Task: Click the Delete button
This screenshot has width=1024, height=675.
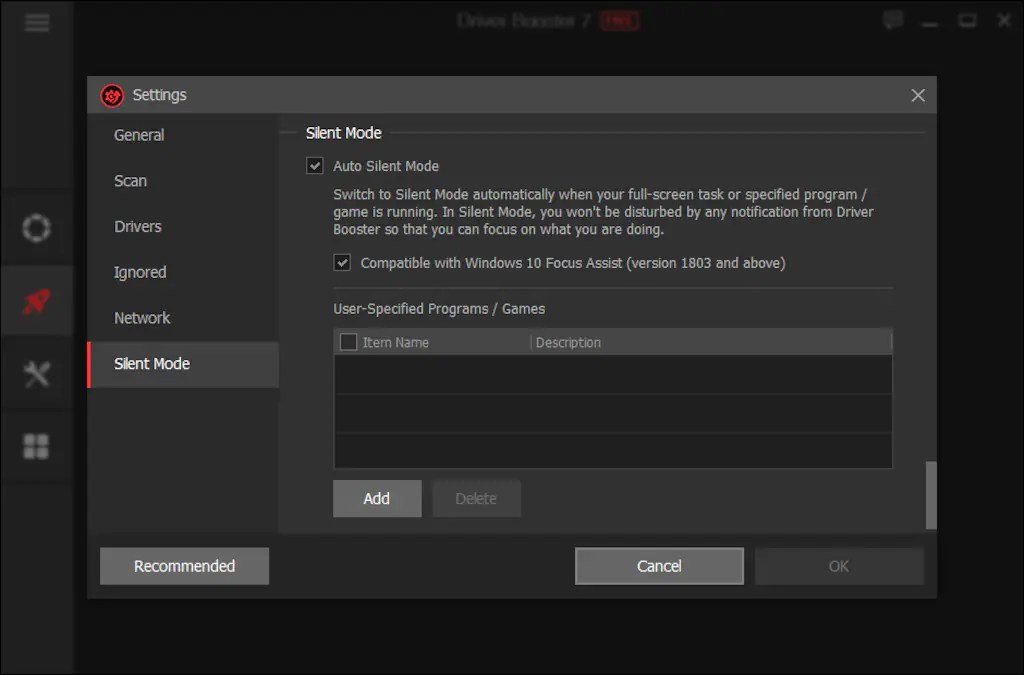Action: pos(476,499)
